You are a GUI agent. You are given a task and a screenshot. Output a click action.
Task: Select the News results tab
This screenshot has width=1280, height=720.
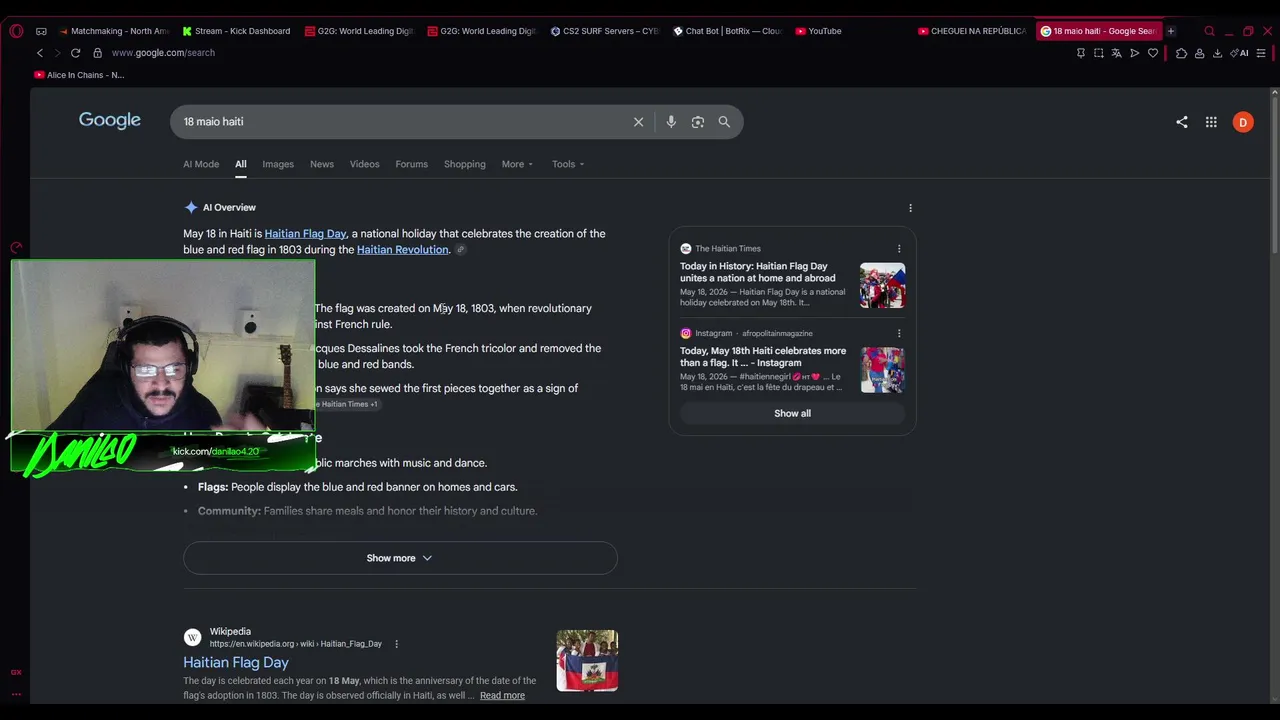coord(322,164)
